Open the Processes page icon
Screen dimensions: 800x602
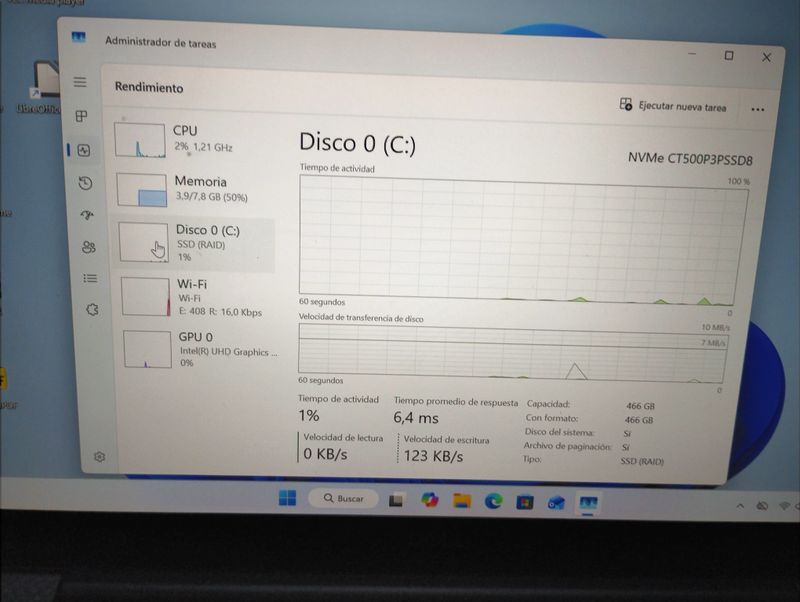pos(81,116)
